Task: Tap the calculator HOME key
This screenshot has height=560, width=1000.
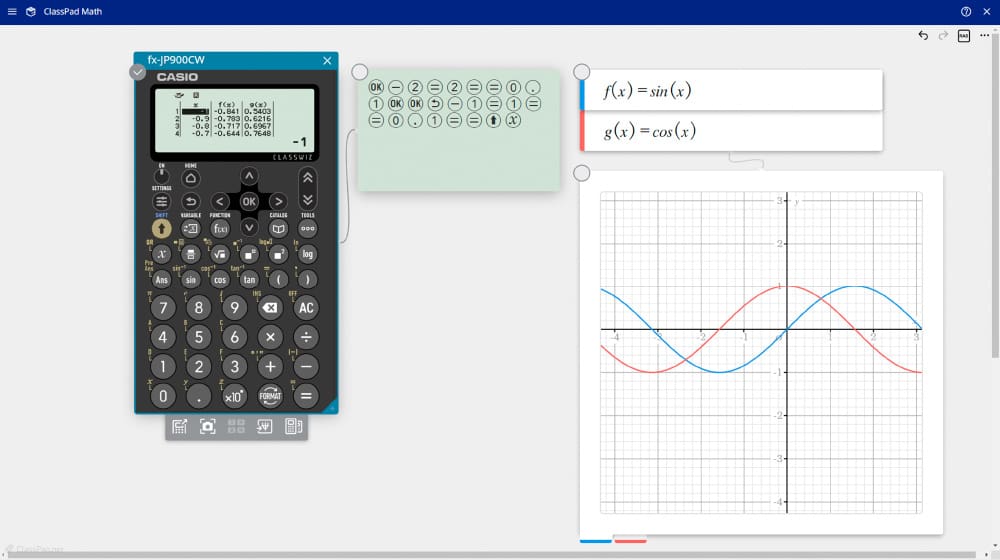Action: 191,178
